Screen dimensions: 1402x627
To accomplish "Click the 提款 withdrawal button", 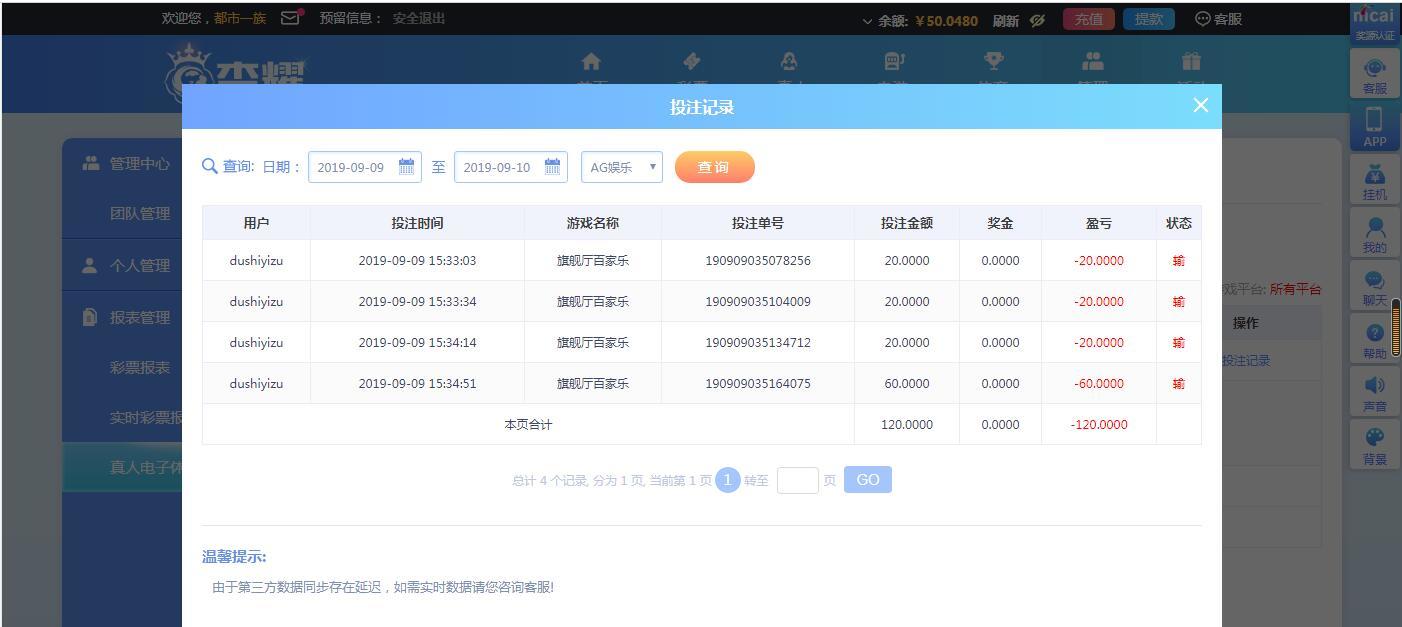I will coord(1148,18).
